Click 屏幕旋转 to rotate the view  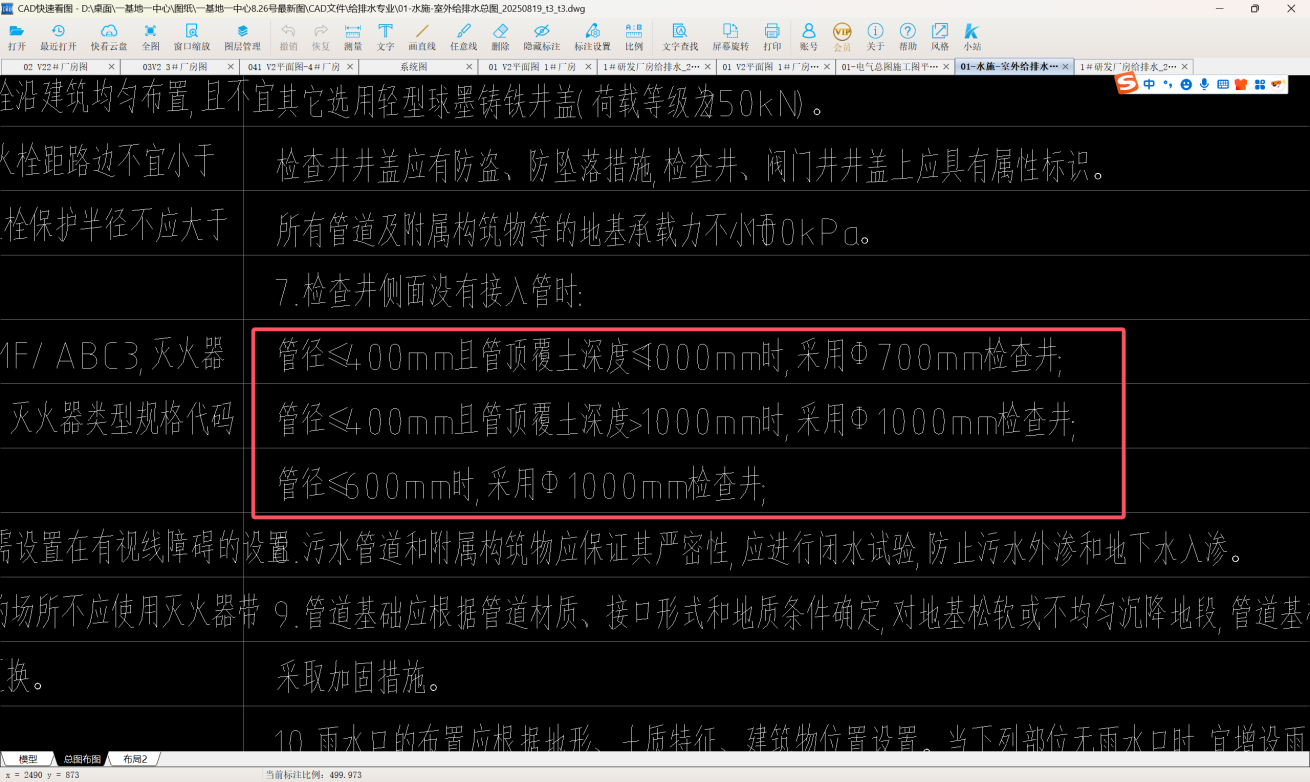[730, 37]
